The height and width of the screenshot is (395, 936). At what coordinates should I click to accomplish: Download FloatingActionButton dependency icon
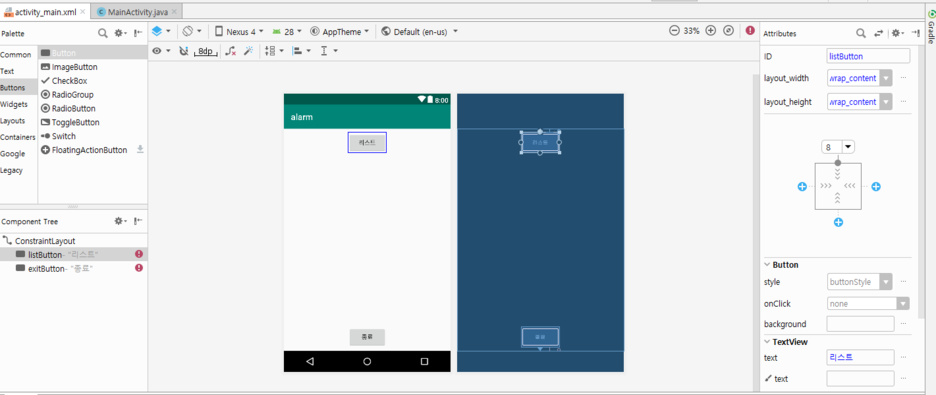pos(140,149)
